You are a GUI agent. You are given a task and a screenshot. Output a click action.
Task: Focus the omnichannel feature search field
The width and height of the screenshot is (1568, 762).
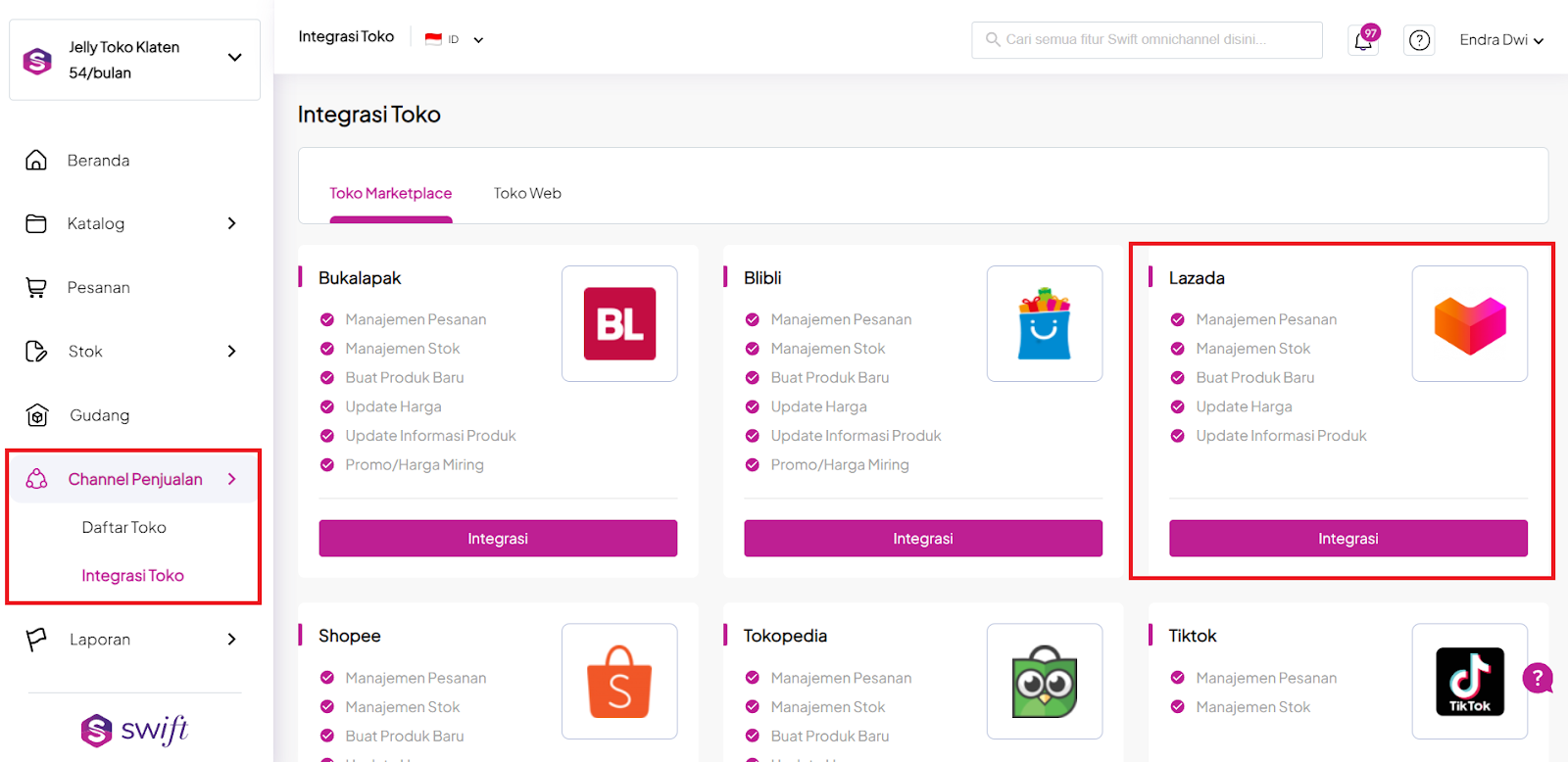click(1147, 40)
